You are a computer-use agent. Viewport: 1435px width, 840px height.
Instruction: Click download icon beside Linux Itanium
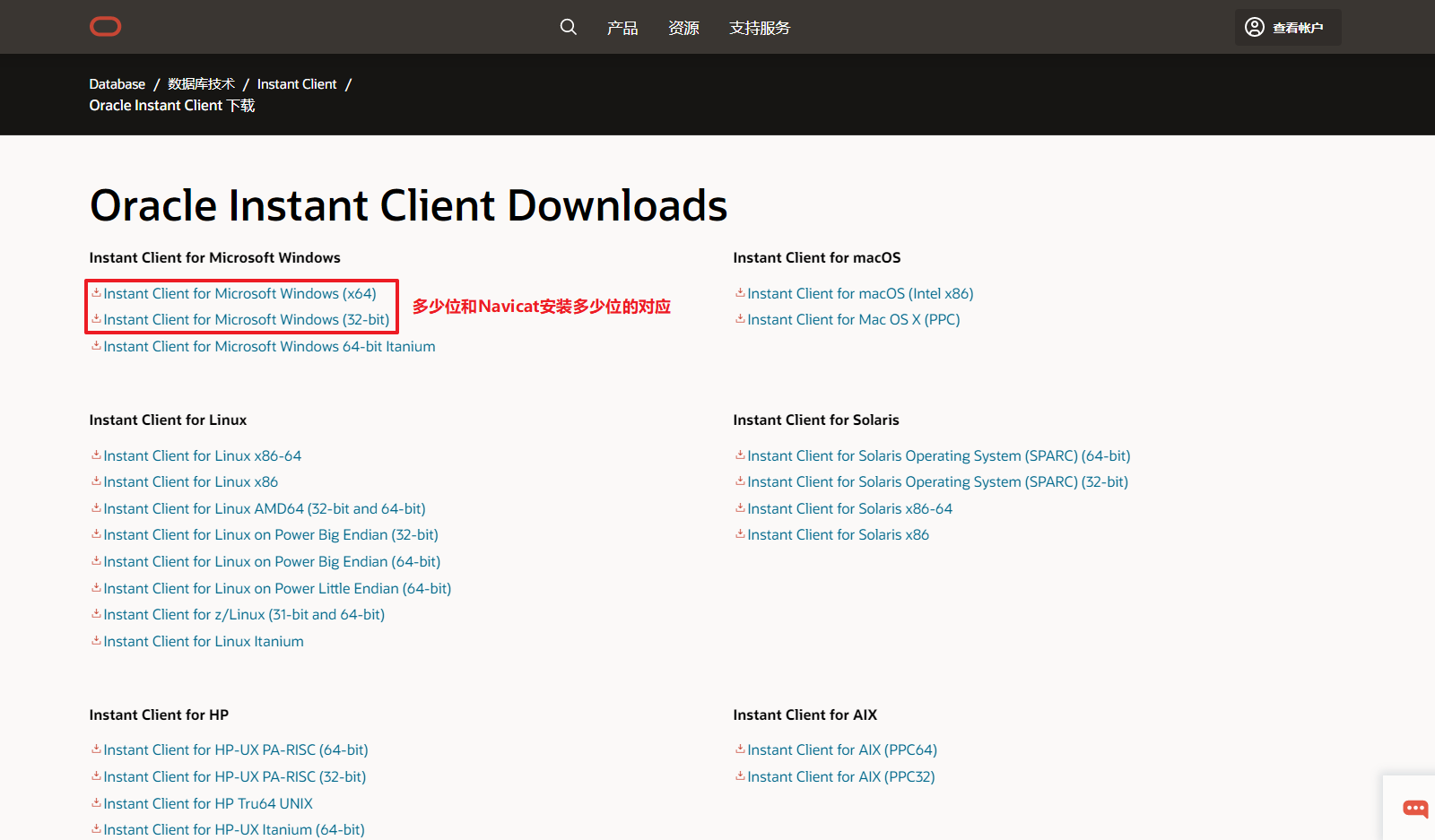96,640
